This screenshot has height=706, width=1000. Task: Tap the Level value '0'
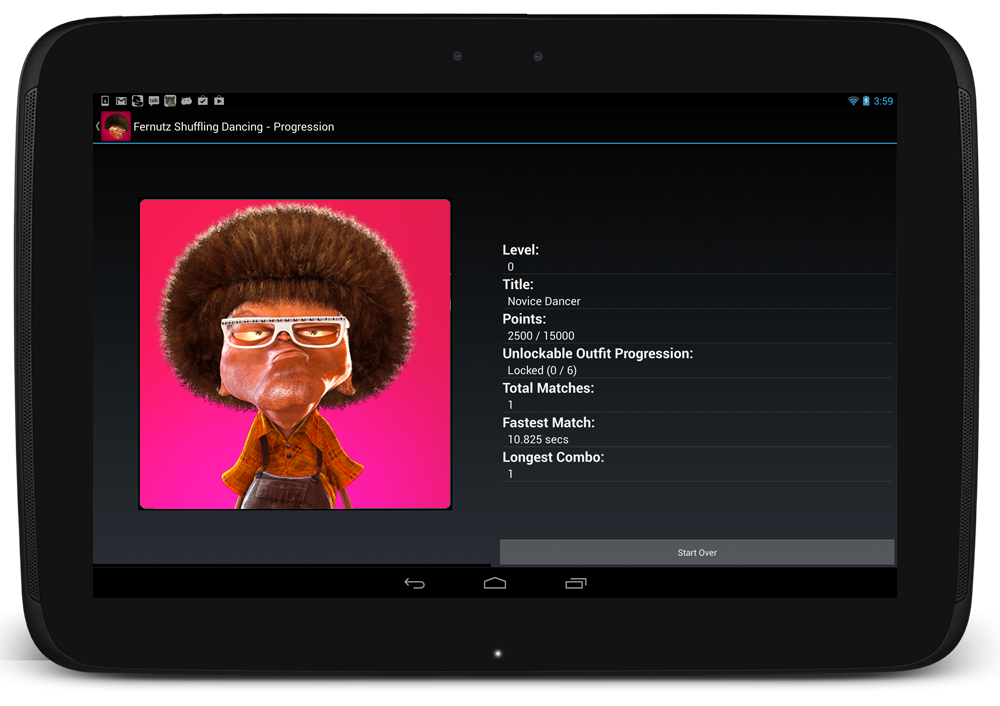[x=510, y=267]
